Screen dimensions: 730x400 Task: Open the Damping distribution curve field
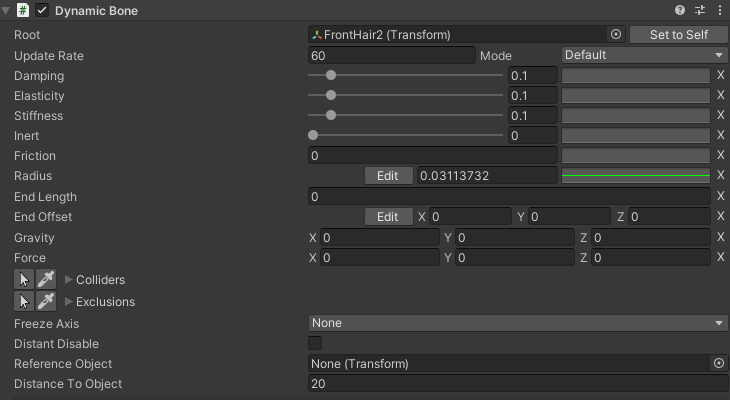636,75
